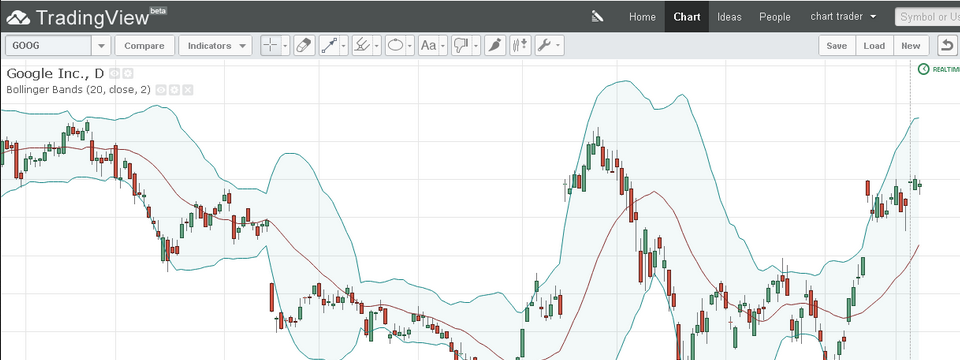The image size is (960, 360).
Task: Select the thumbs-down prediction tool
Action: 462,46
